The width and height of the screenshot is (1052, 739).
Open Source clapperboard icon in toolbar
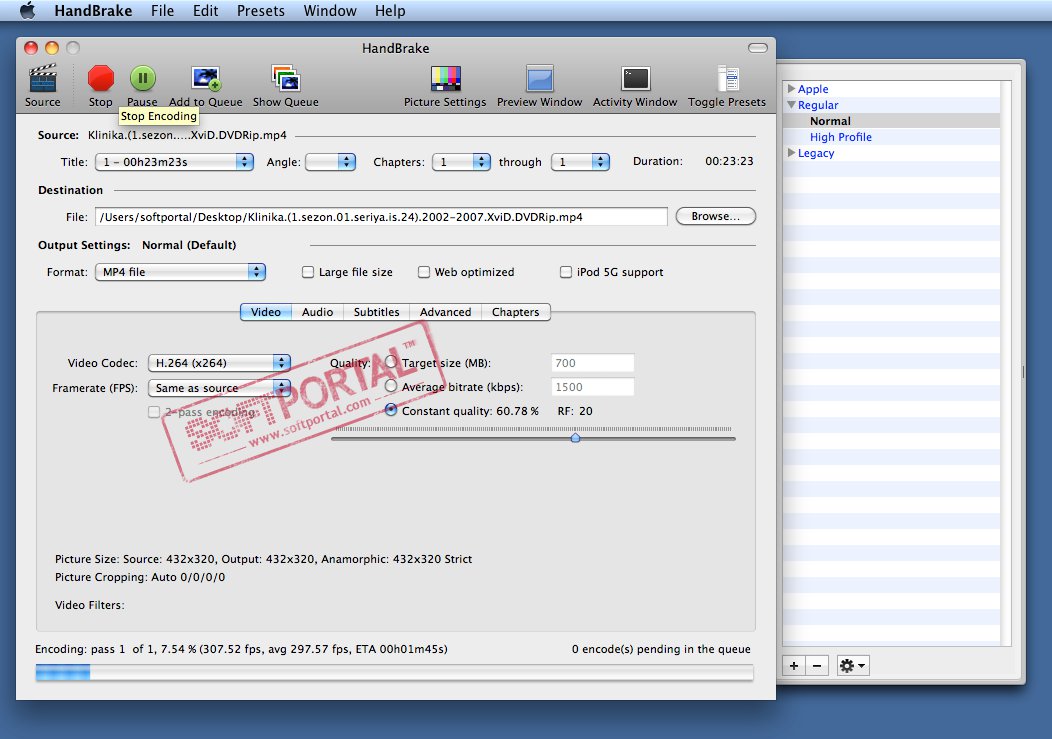point(42,79)
